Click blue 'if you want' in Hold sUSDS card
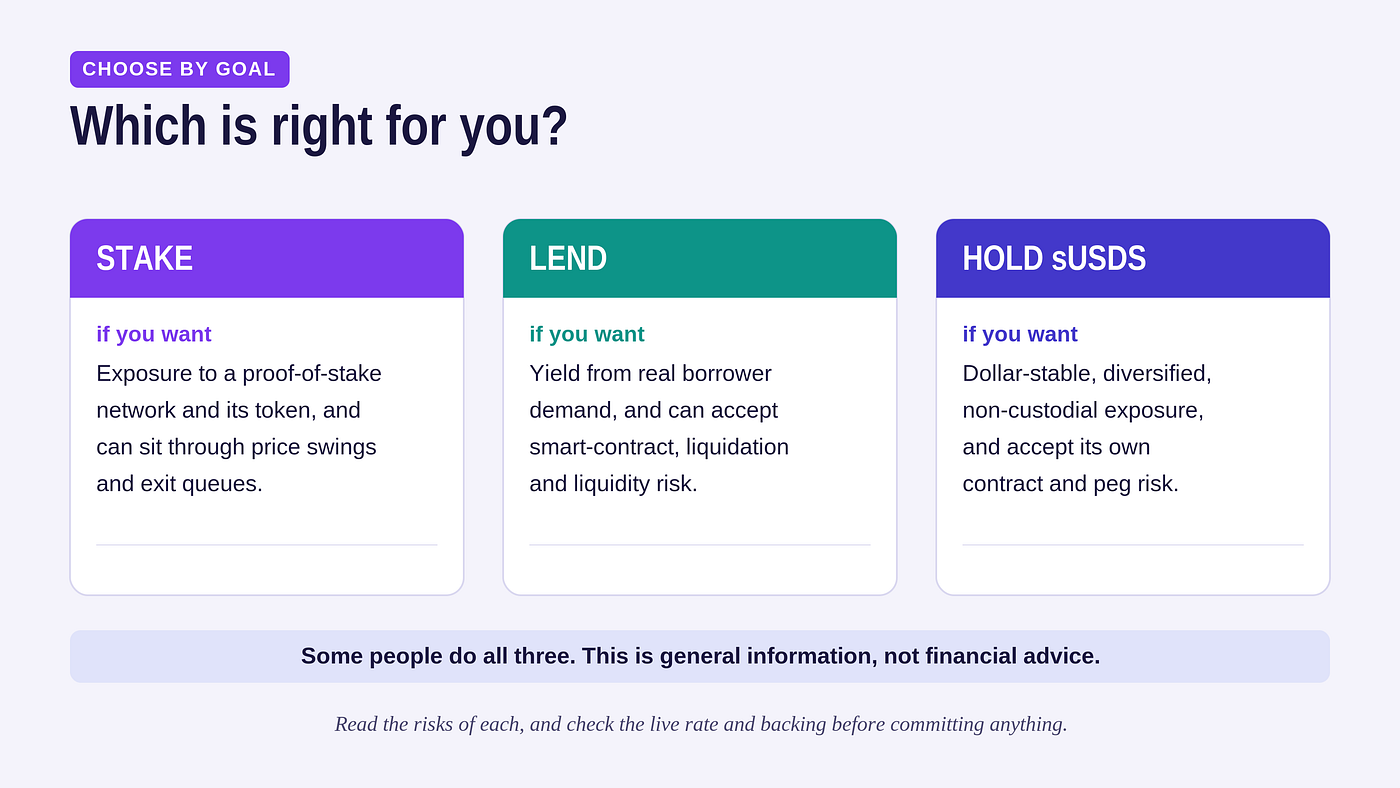The height and width of the screenshot is (788, 1400). point(1020,334)
